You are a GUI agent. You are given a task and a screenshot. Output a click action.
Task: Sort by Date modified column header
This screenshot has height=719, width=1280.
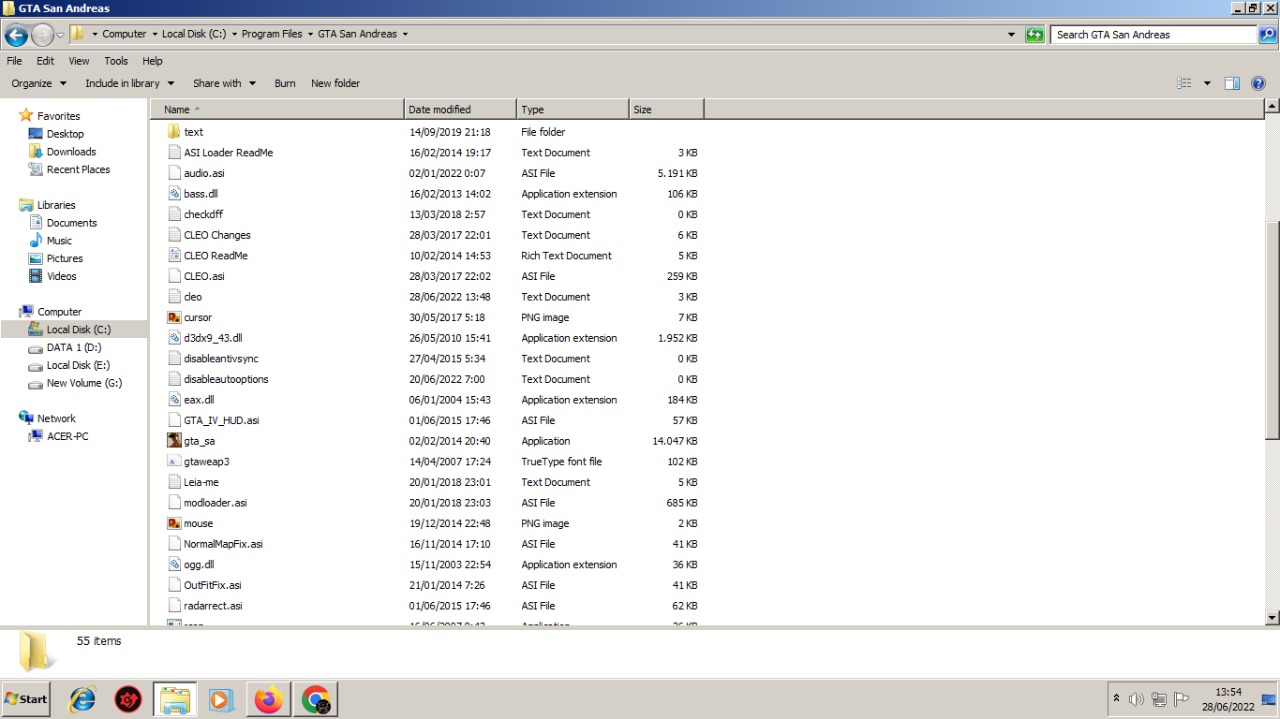coord(460,109)
